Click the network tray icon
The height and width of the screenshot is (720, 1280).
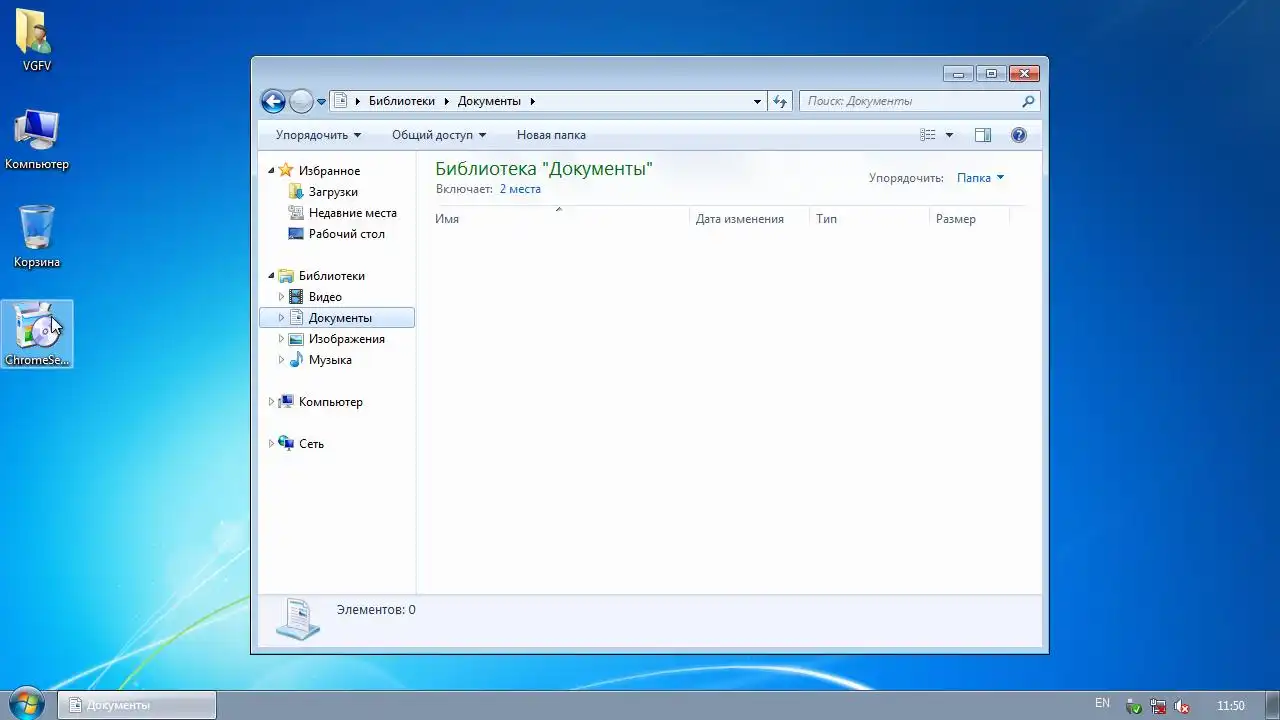1158,706
